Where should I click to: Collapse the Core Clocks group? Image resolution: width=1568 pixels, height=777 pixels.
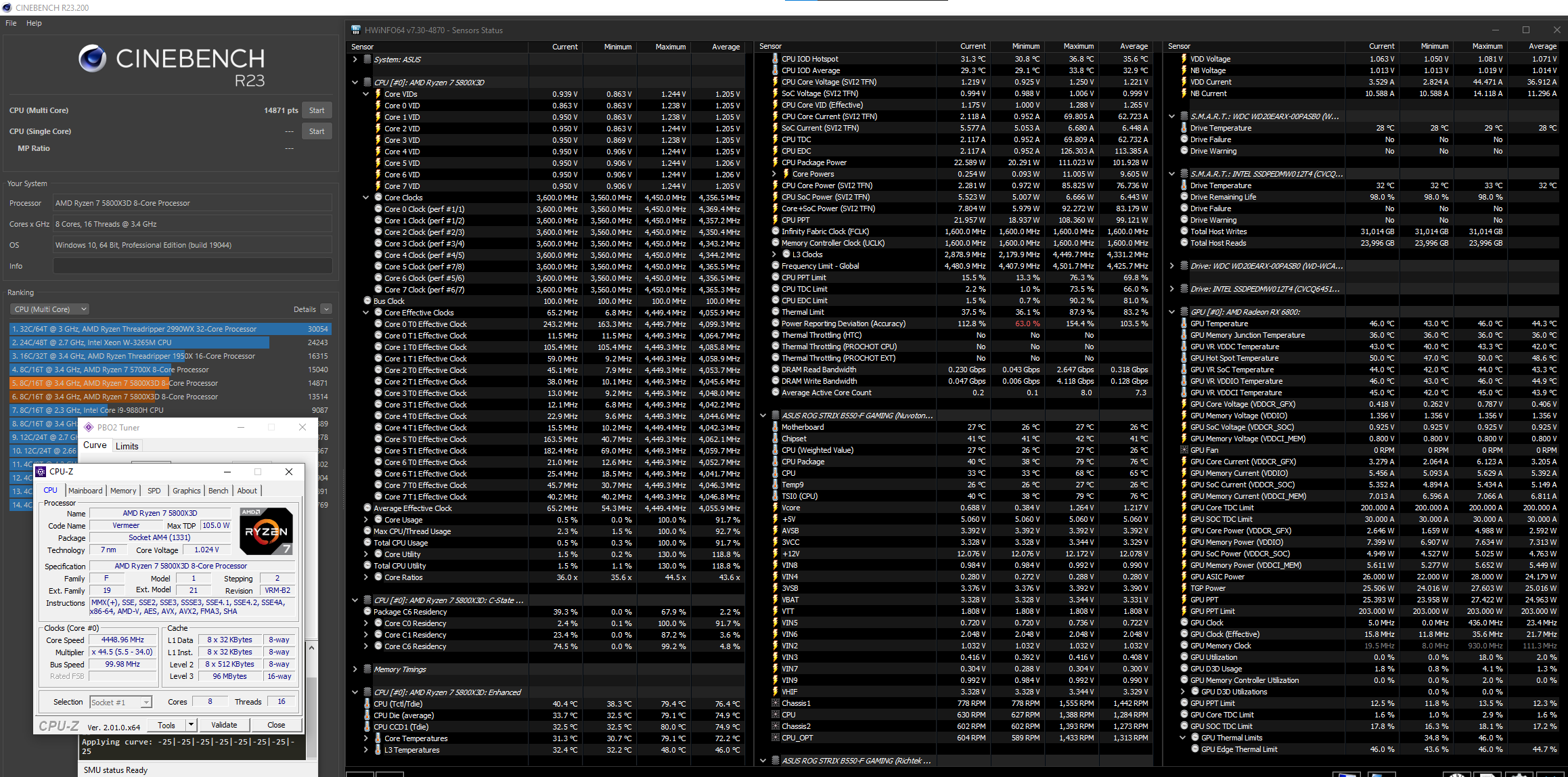click(x=366, y=198)
